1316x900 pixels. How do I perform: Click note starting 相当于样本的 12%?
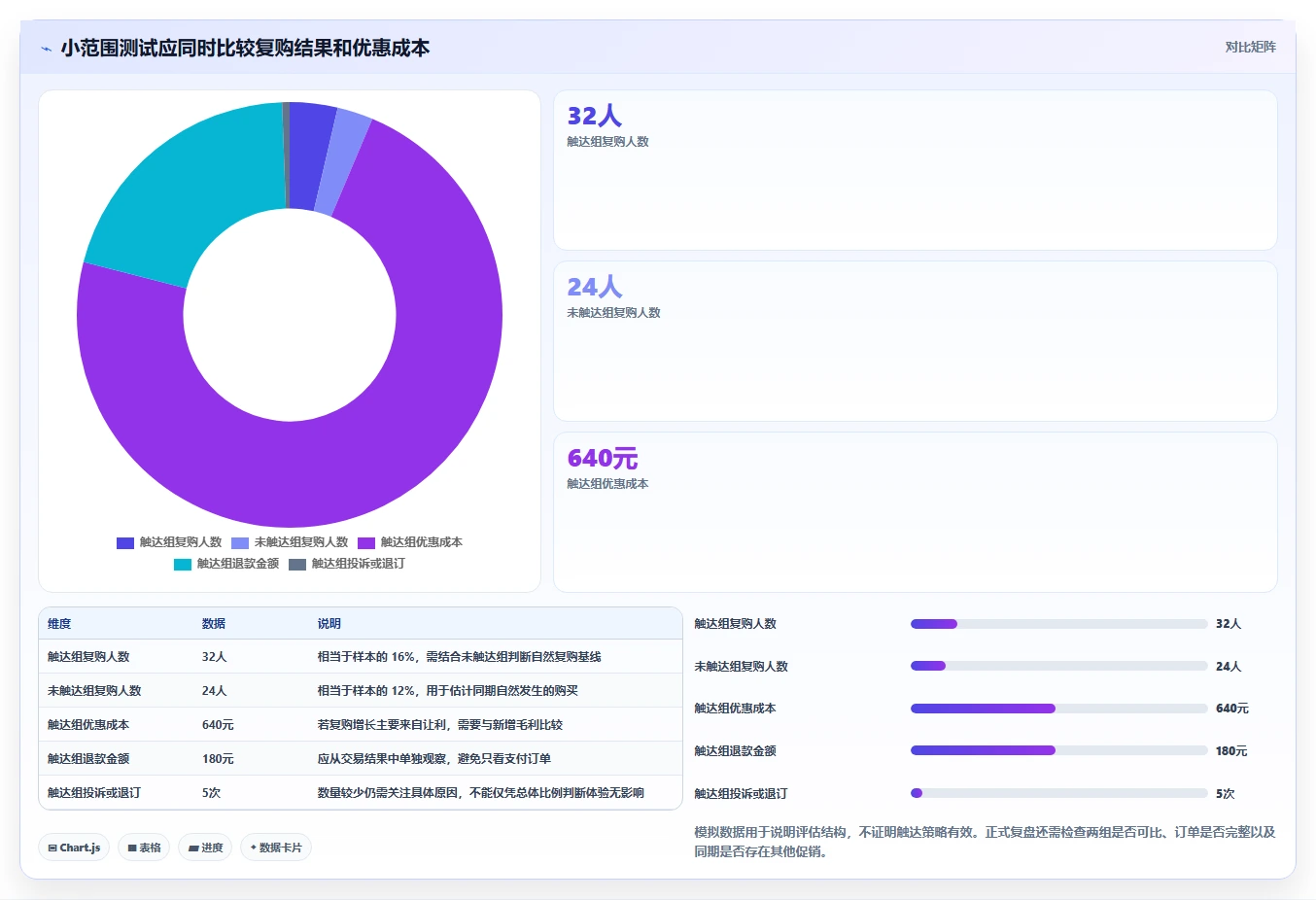click(x=447, y=691)
